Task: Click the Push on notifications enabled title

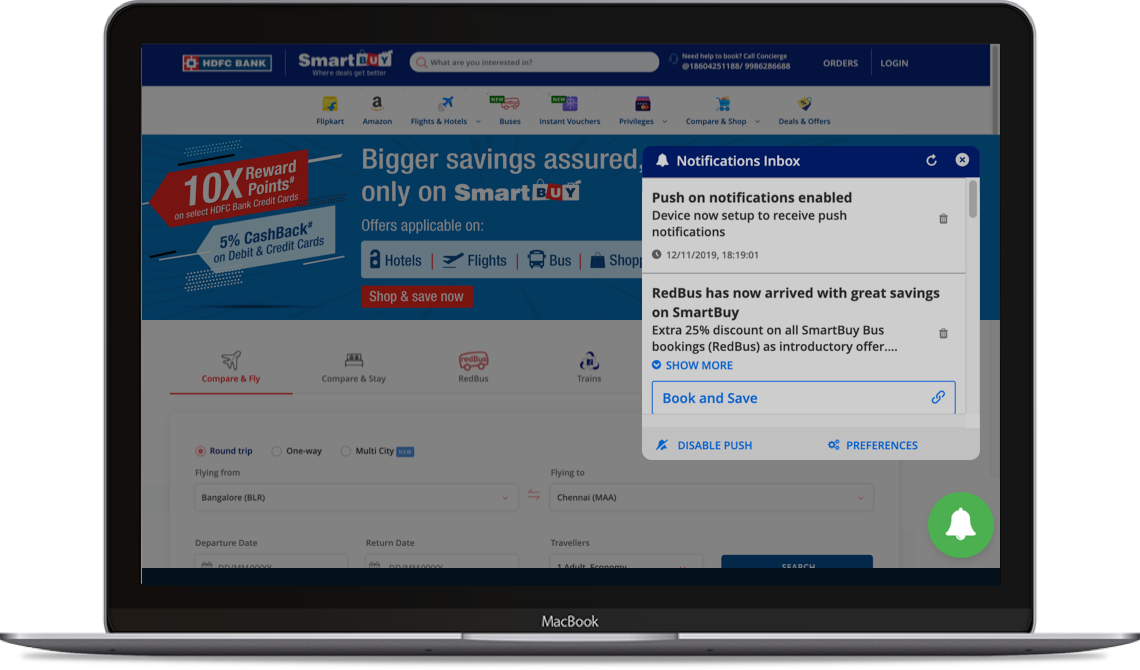Action: point(752,198)
